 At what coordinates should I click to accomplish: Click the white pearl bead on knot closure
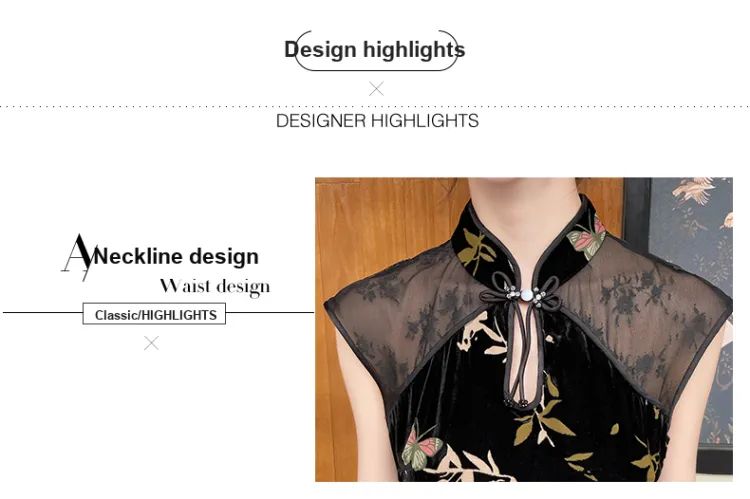(526, 295)
